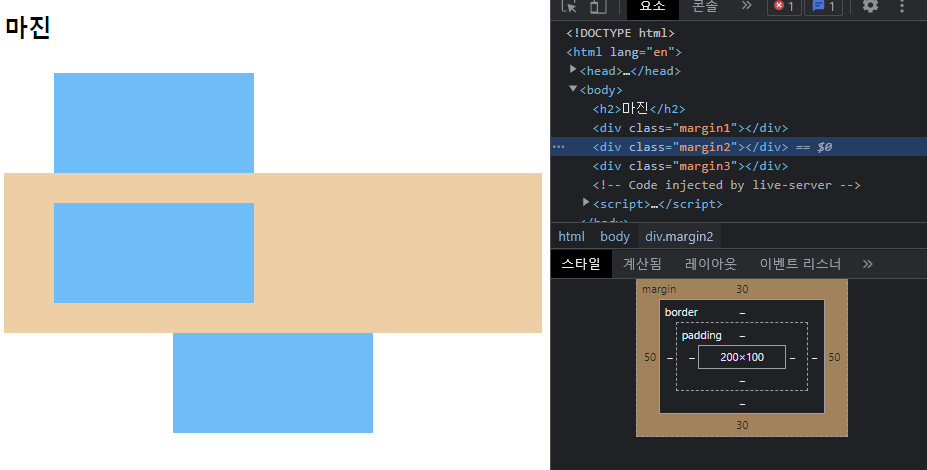Expand the script element
This screenshot has height=470, width=927.
pos(586,203)
